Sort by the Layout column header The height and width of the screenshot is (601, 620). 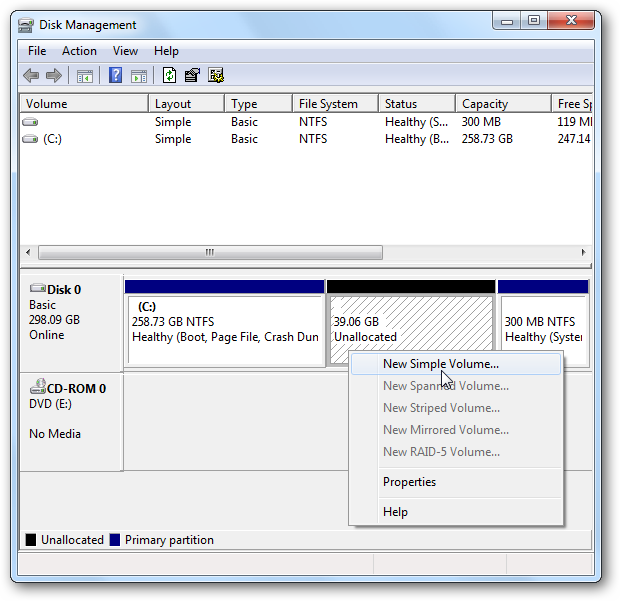point(187,104)
